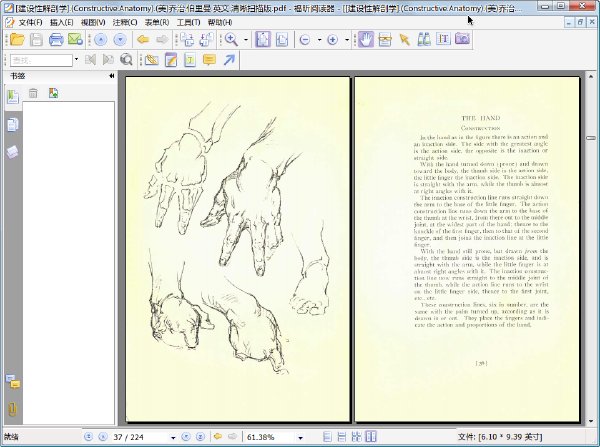Open the Comments panel in sidebar
The height and width of the screenshot is (447, 600).
[x=13, y=382]
